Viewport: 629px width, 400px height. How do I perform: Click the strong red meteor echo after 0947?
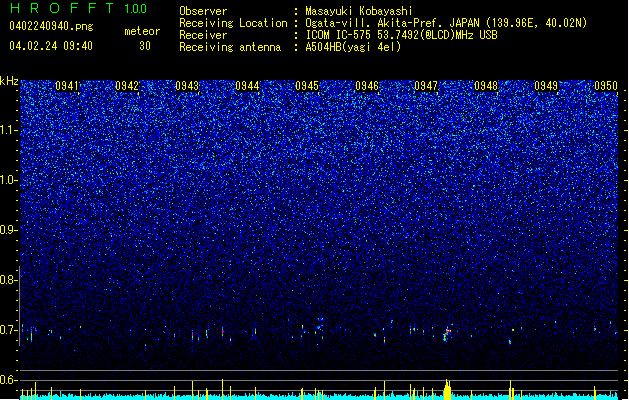coord(447,333)
